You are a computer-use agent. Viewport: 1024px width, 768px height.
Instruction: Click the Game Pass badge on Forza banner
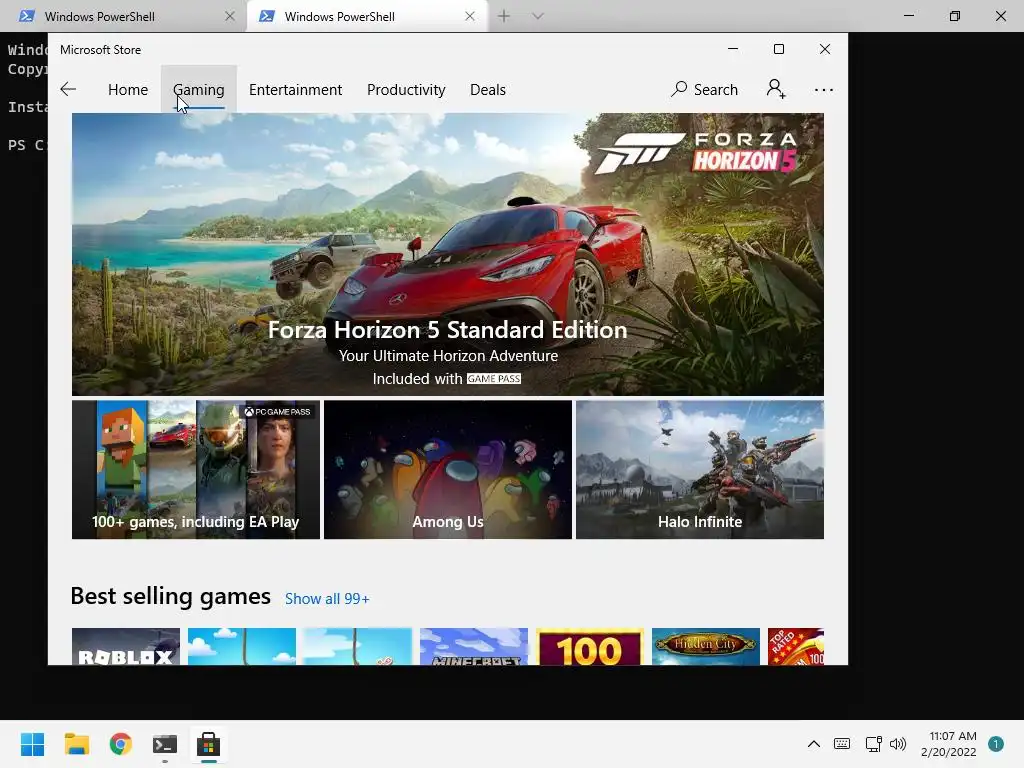tap(494, 379)
